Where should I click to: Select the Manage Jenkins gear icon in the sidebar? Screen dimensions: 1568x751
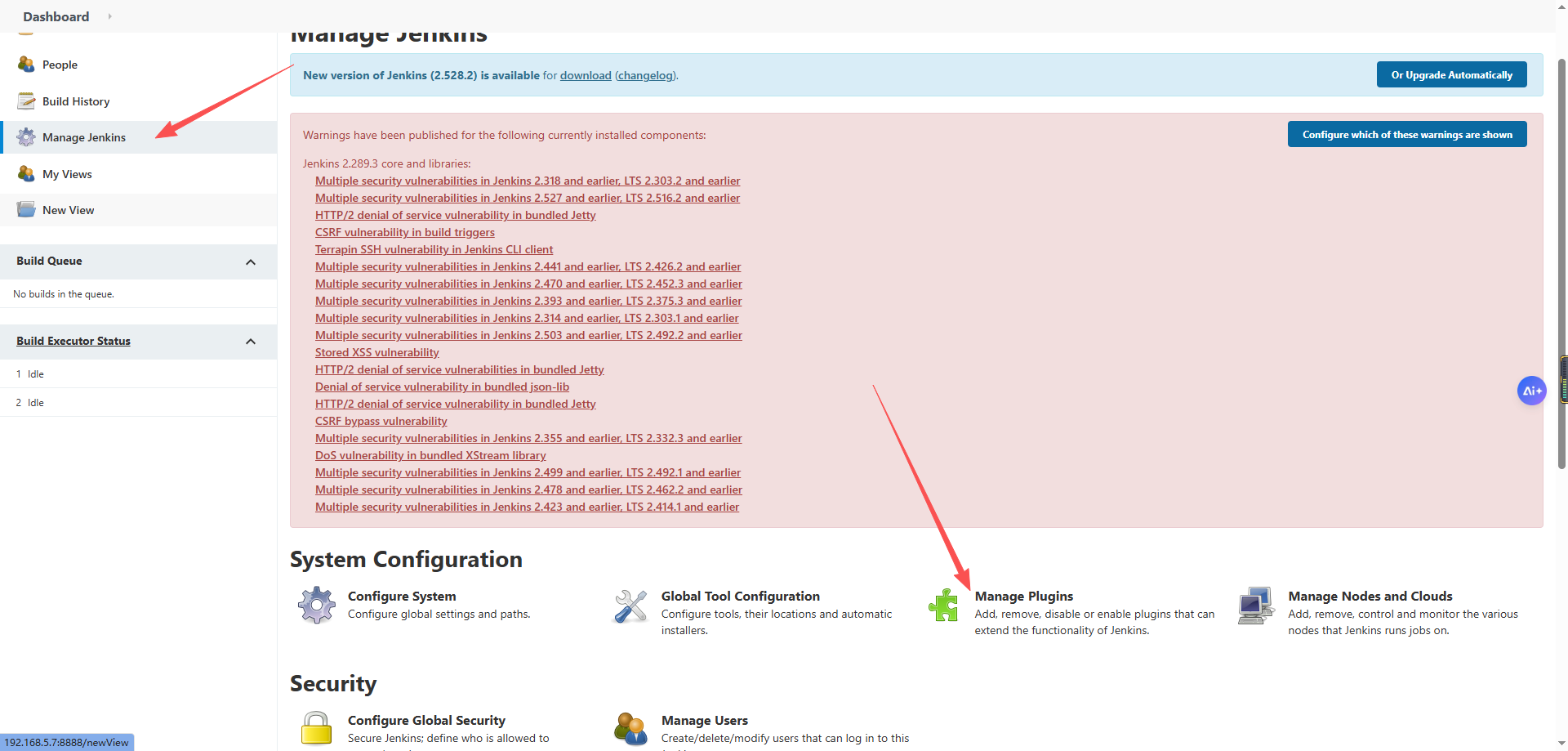click(x=26, y=137)
